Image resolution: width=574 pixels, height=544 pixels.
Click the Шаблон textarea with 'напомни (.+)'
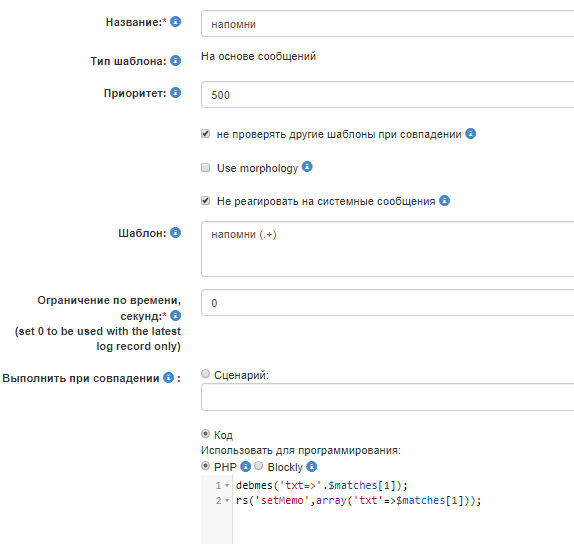click(387, 249)
